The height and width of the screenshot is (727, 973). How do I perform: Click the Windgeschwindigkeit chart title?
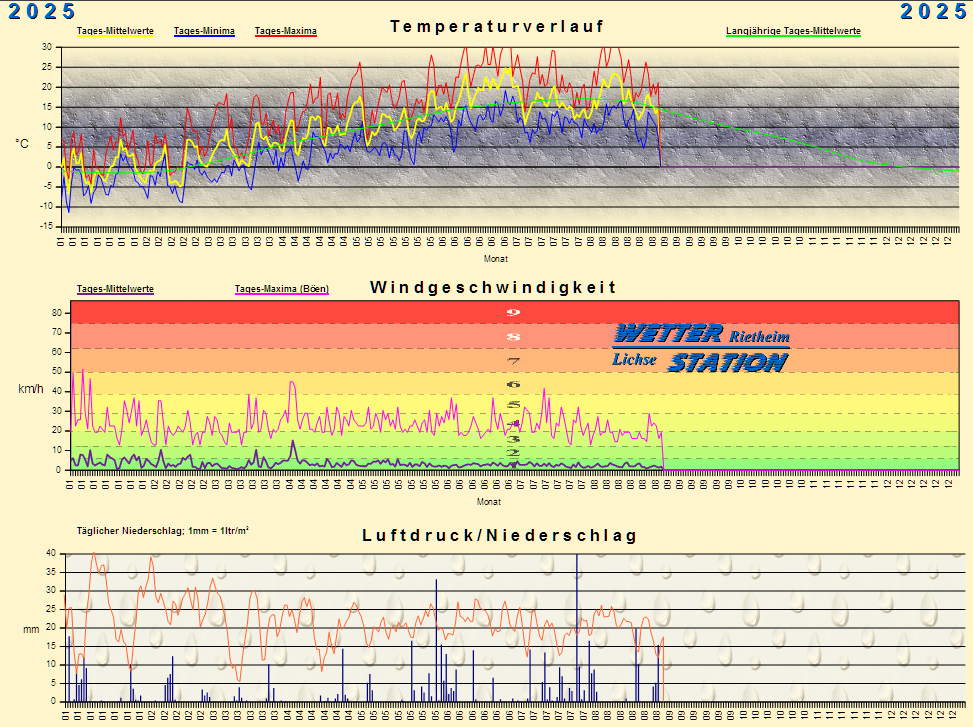coord(493,287)
